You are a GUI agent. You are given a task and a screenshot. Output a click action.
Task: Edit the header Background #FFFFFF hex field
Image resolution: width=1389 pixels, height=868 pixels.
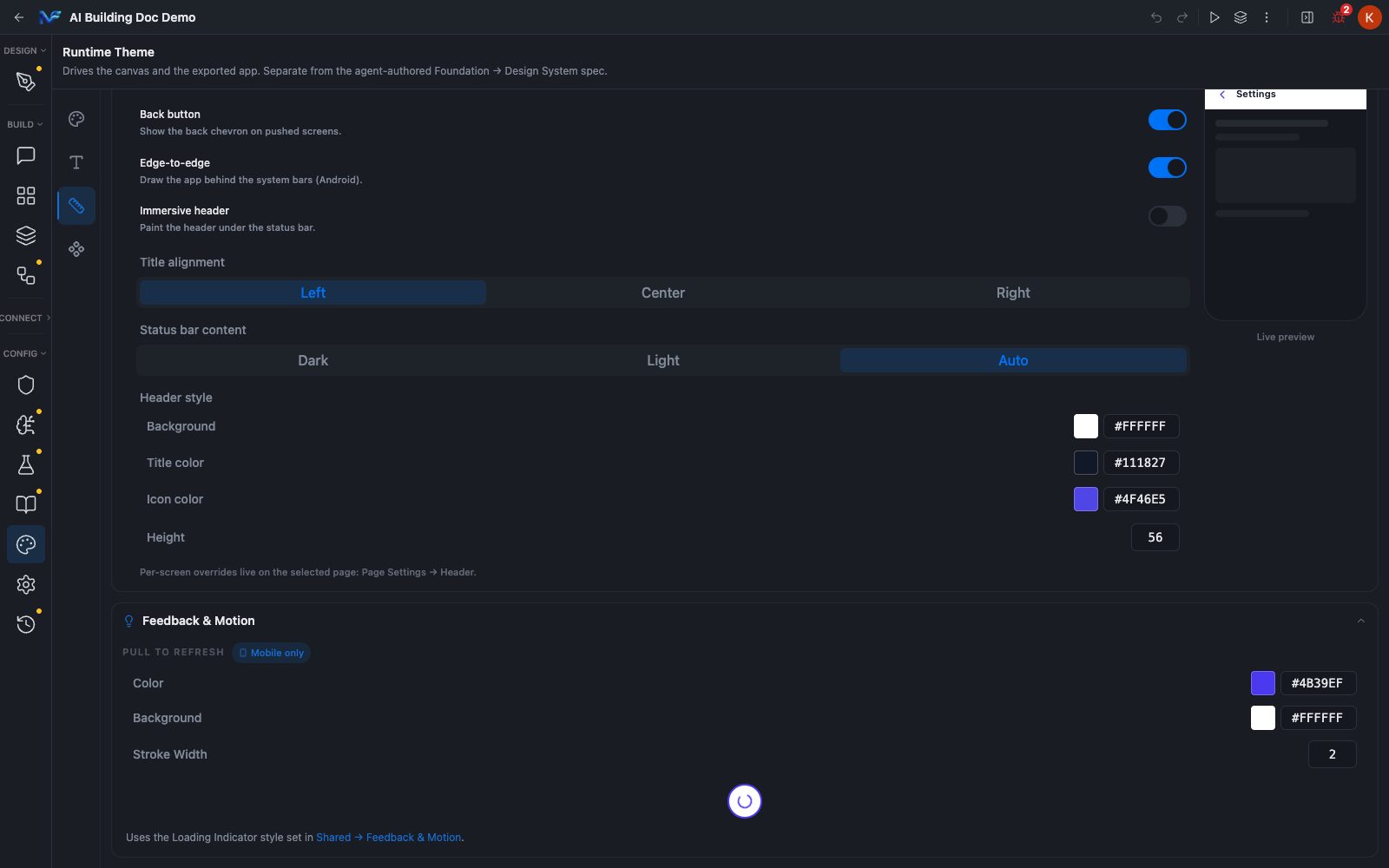1141,426
